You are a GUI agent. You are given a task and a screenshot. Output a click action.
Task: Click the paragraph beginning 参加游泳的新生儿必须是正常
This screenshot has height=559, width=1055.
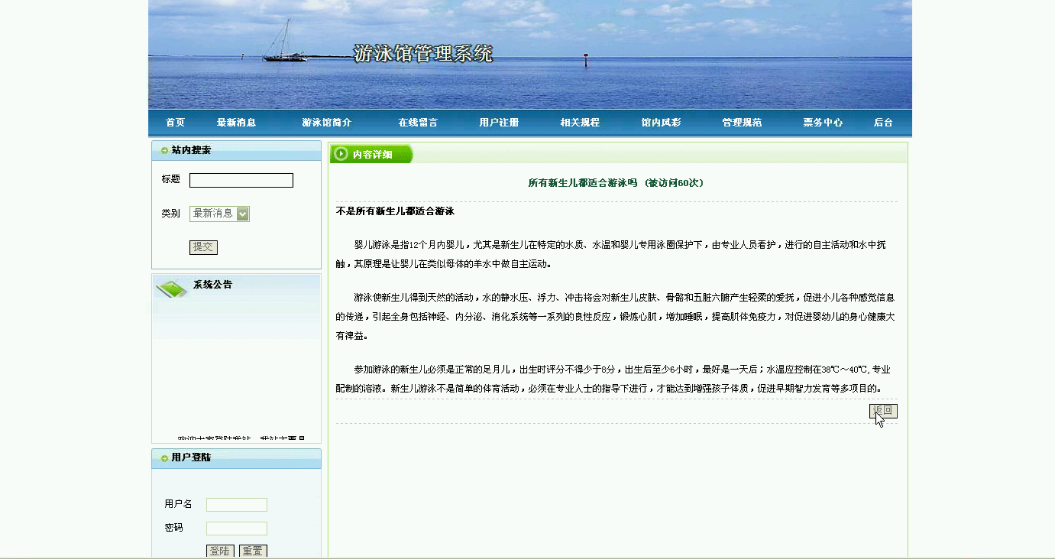coord(614,379)
